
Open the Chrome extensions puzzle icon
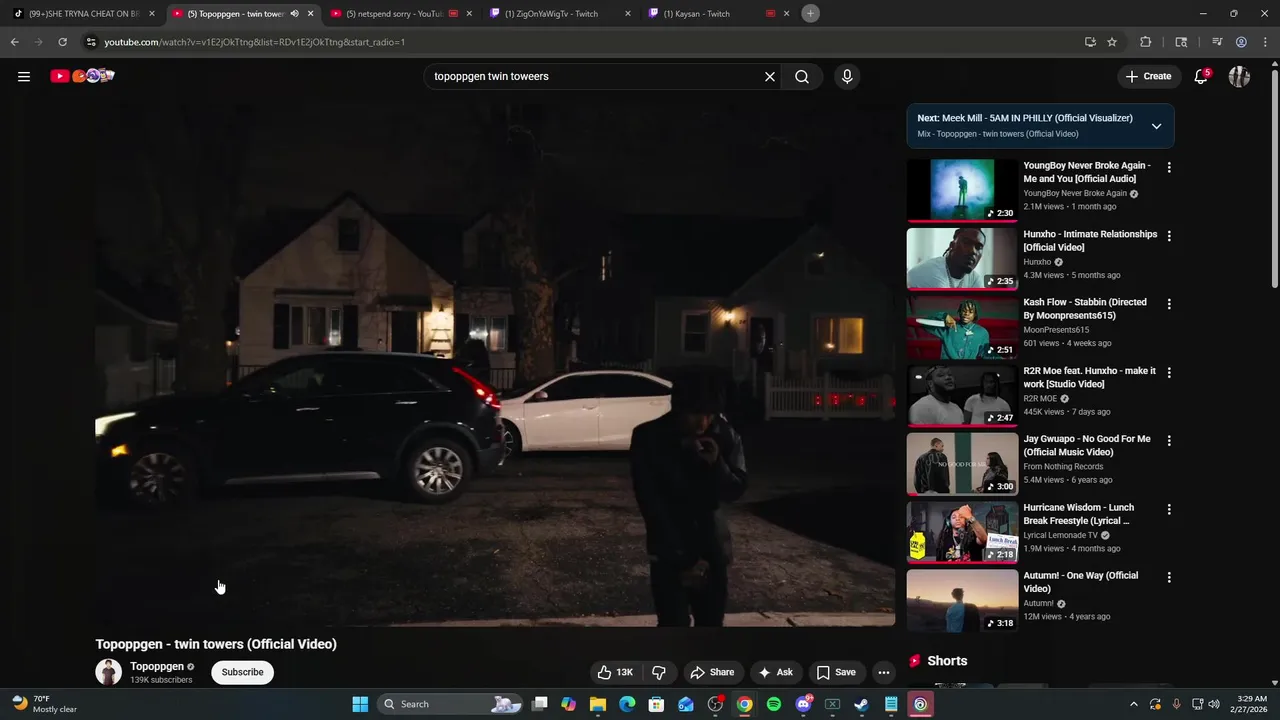point(1146,42)
